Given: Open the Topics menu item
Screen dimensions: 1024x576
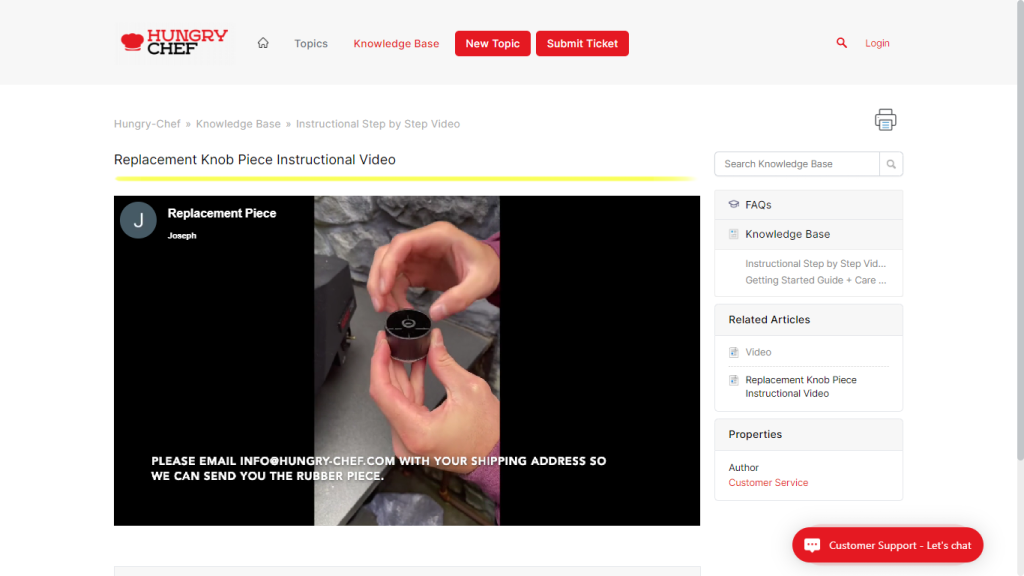Looking at the screenshot, I should pyautogui.click(x=311, y=44).
